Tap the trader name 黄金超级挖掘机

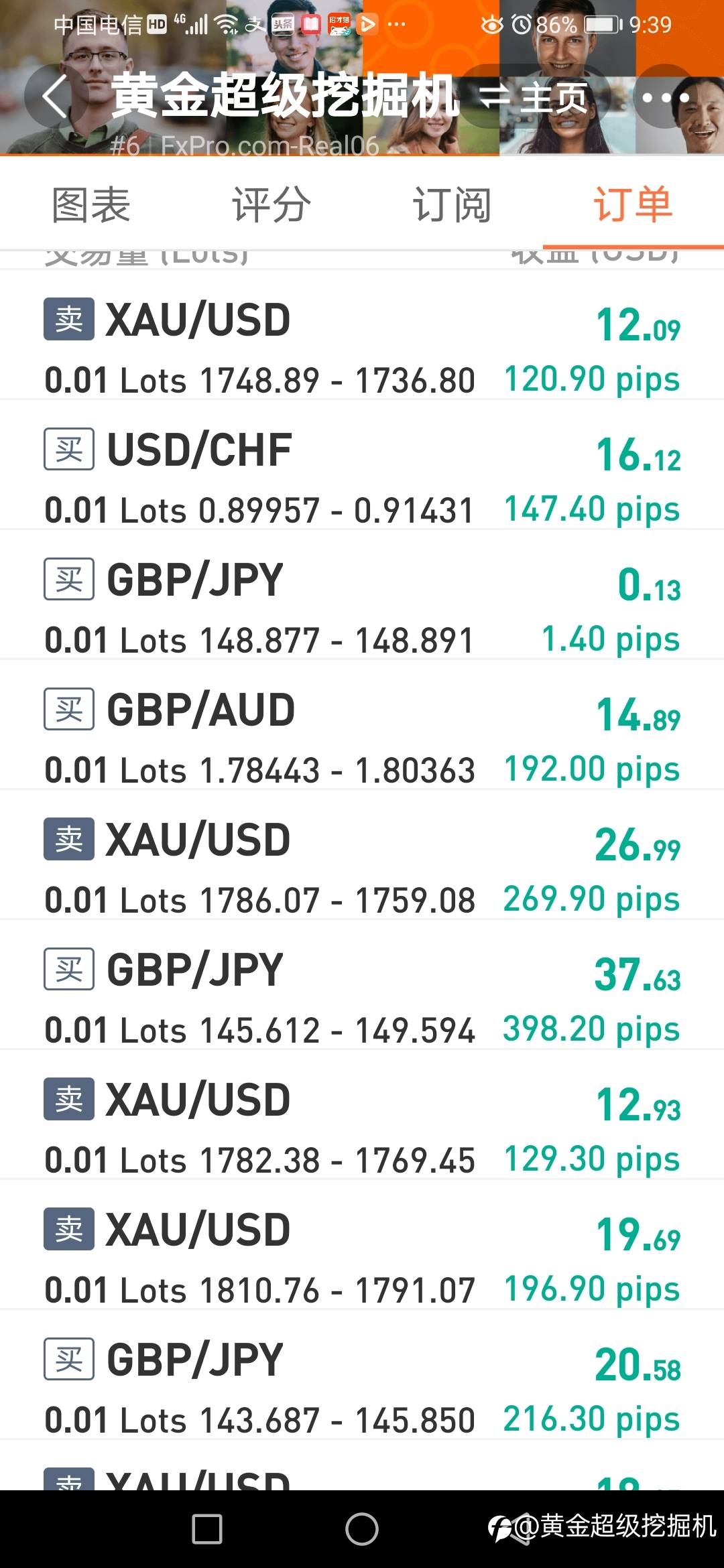pyautogui.click(x=285, y=96)
